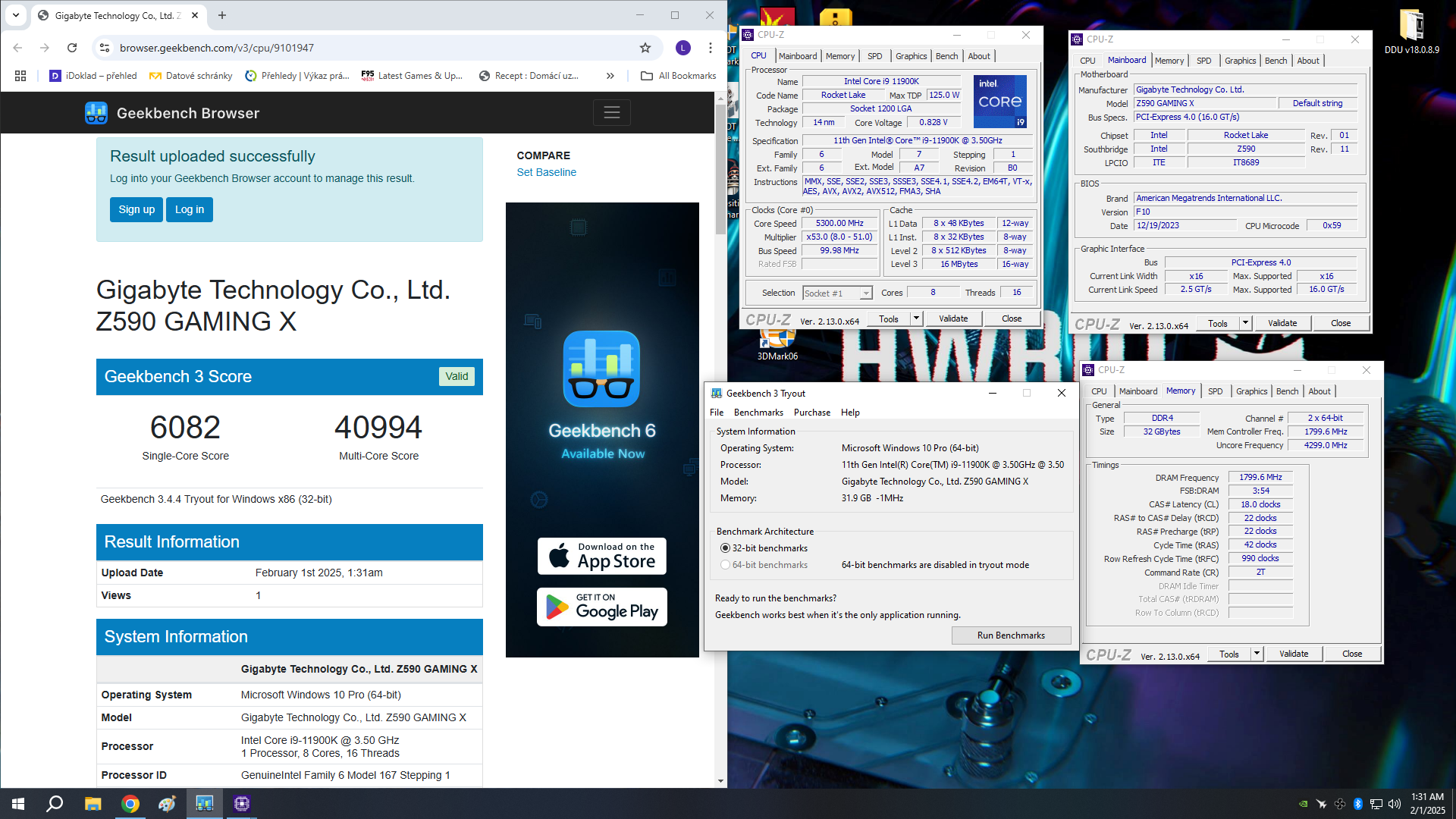Reload the Geekbench page
This screenshot has height=819, width=1456.
click(72, 48)
